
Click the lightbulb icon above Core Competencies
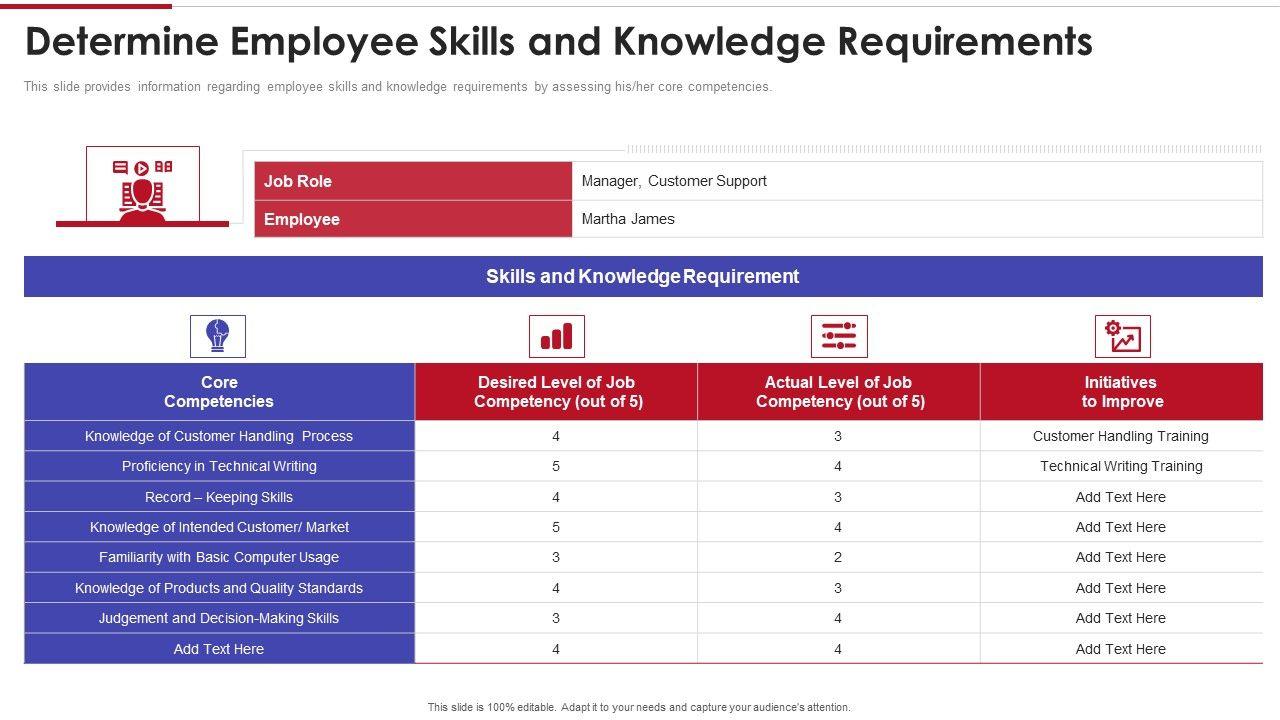218,336
